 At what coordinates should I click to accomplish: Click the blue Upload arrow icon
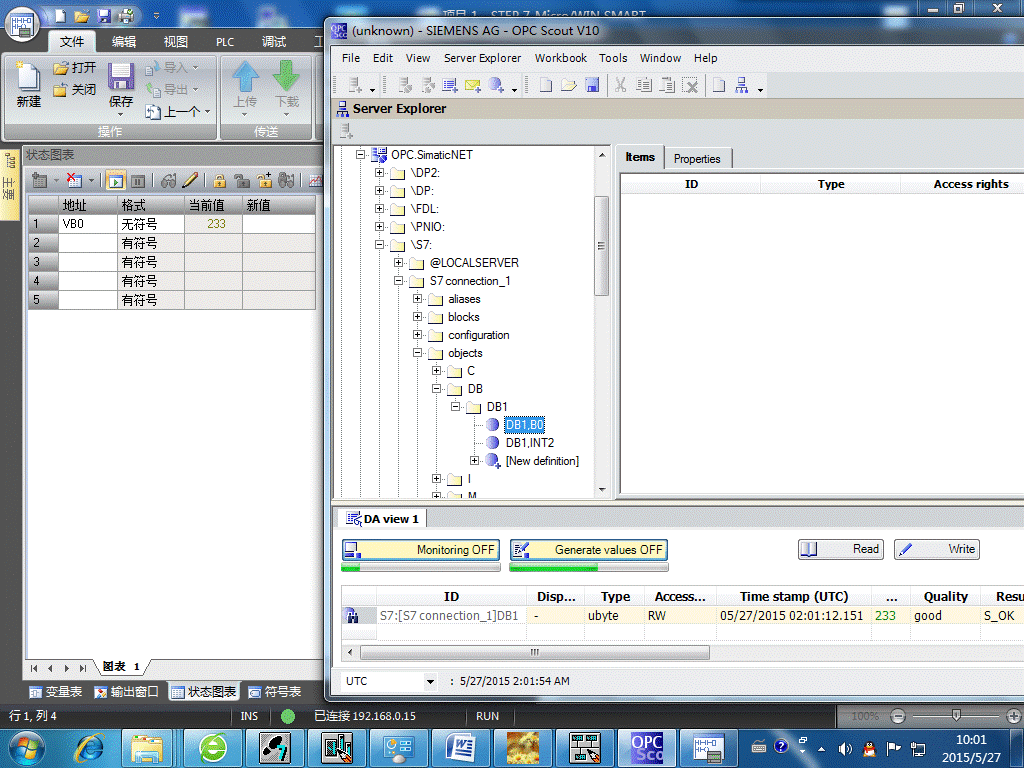click(x=246, y=76)
